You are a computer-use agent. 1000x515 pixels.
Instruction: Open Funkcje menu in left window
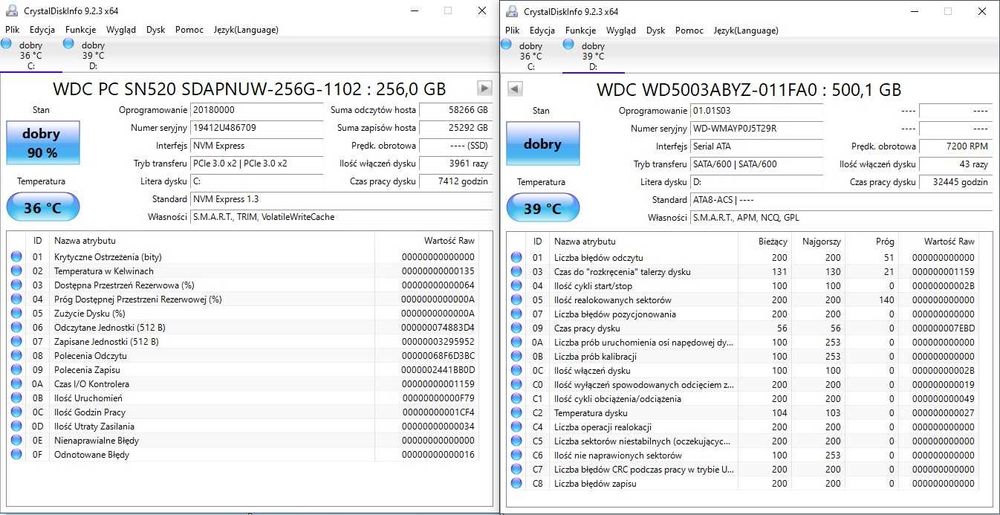[x=80, y=29]
